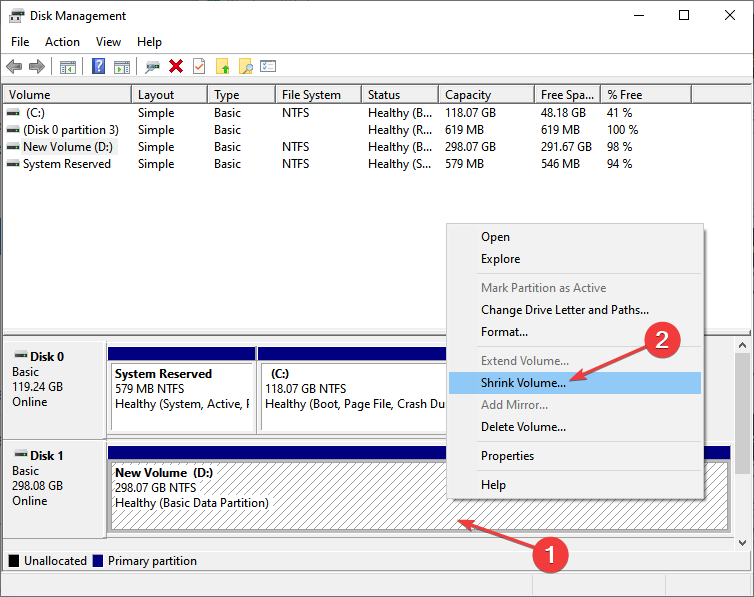The image size is (754, 597).
Task: Sort by the Status column header
Action: tap(400, 95)
